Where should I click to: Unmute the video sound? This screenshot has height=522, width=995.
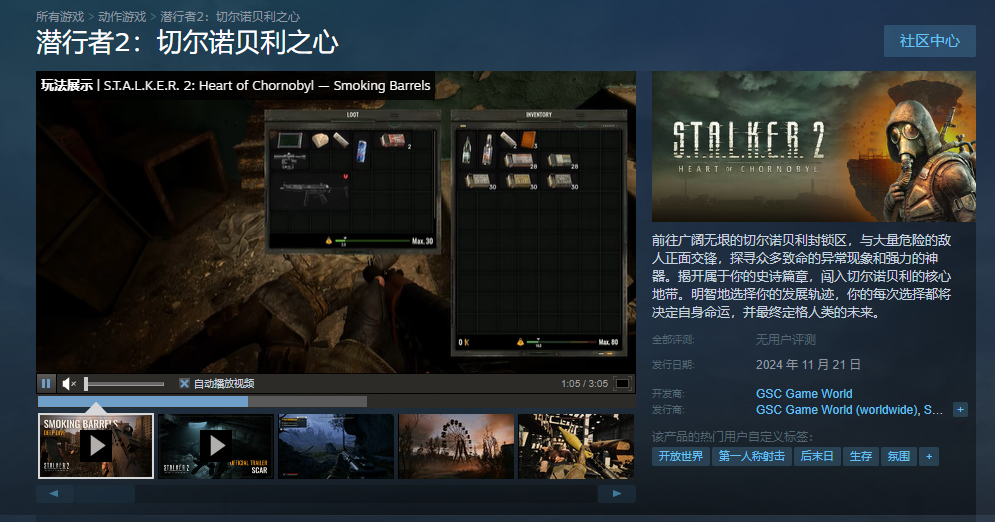click(x=69, y=383)
